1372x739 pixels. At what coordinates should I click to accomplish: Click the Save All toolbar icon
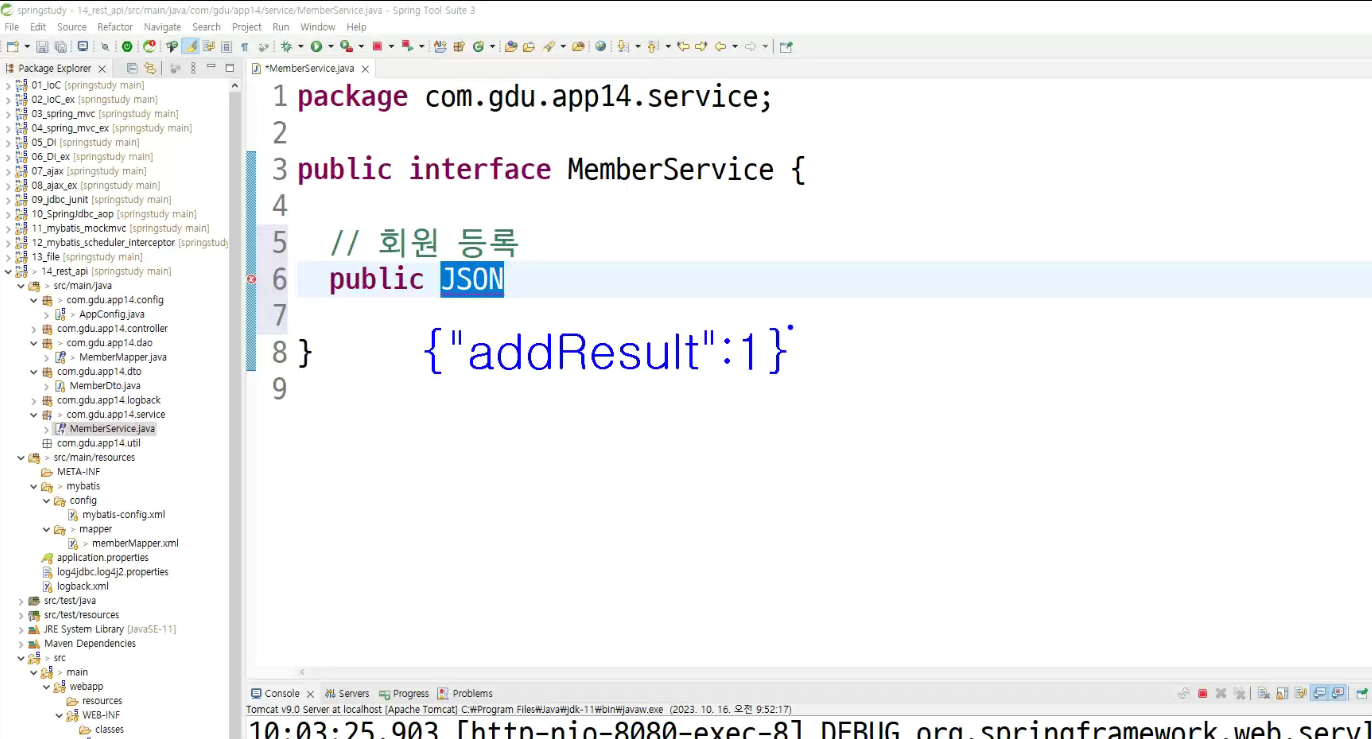60,46
